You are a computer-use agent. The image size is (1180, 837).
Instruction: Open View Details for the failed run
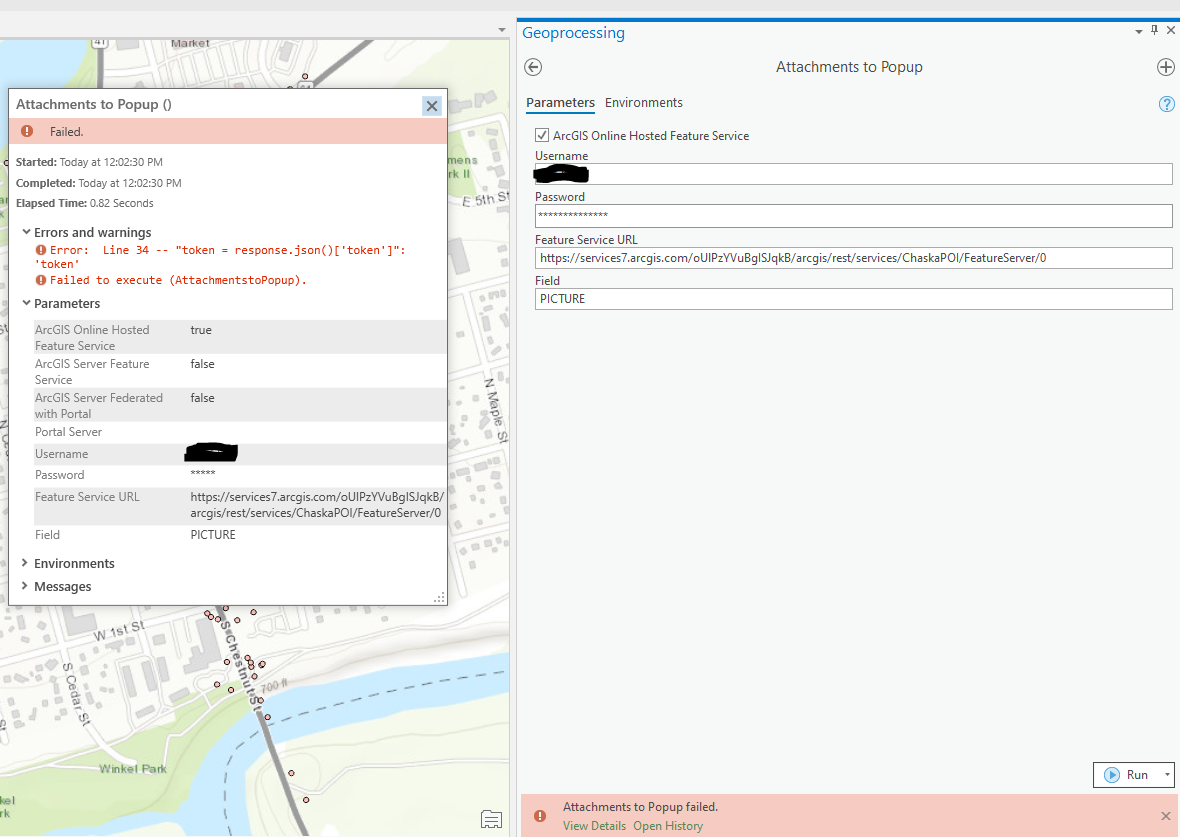click(593, 826)
